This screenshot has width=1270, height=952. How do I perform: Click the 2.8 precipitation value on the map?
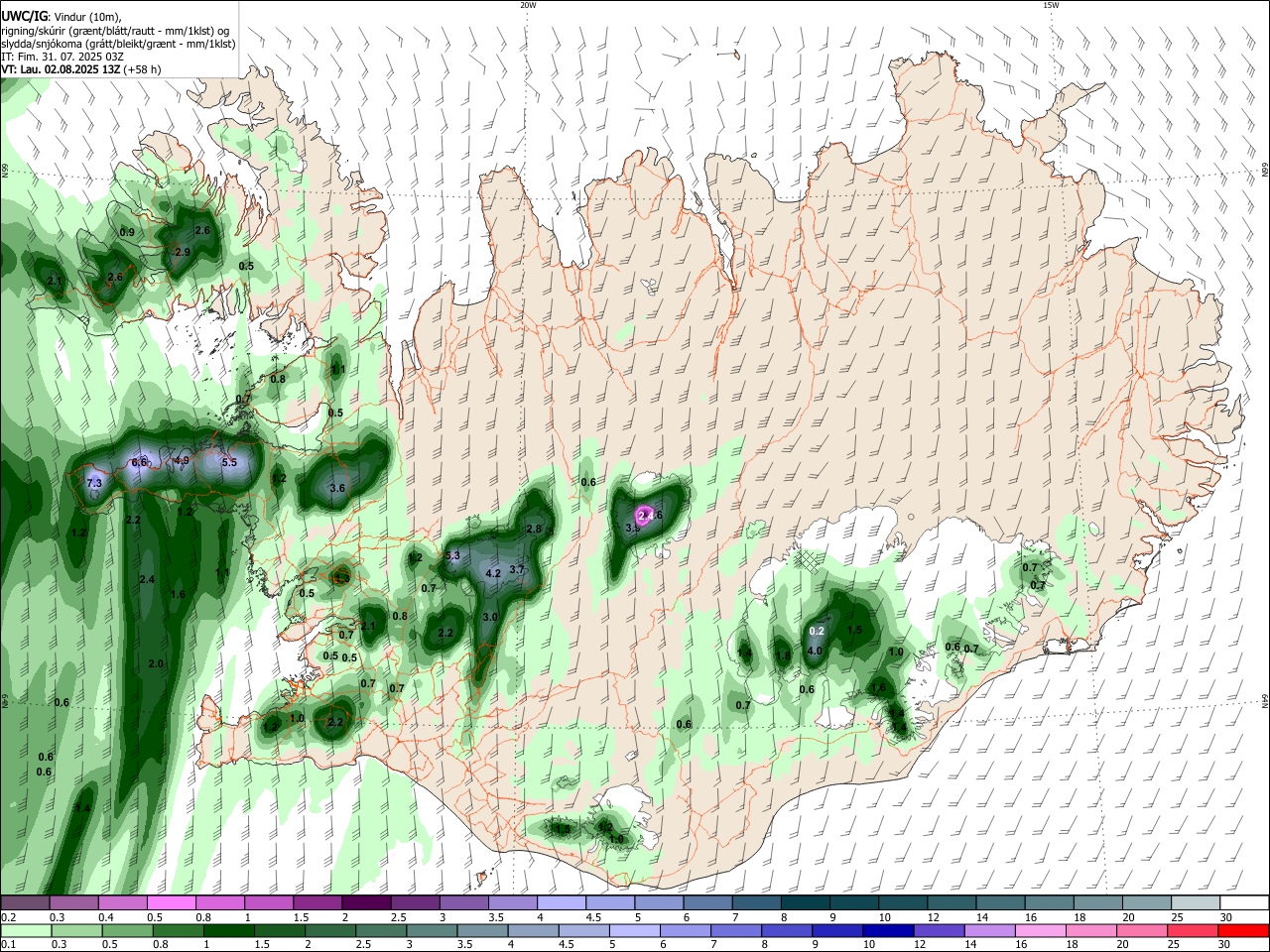coord(534,529)
